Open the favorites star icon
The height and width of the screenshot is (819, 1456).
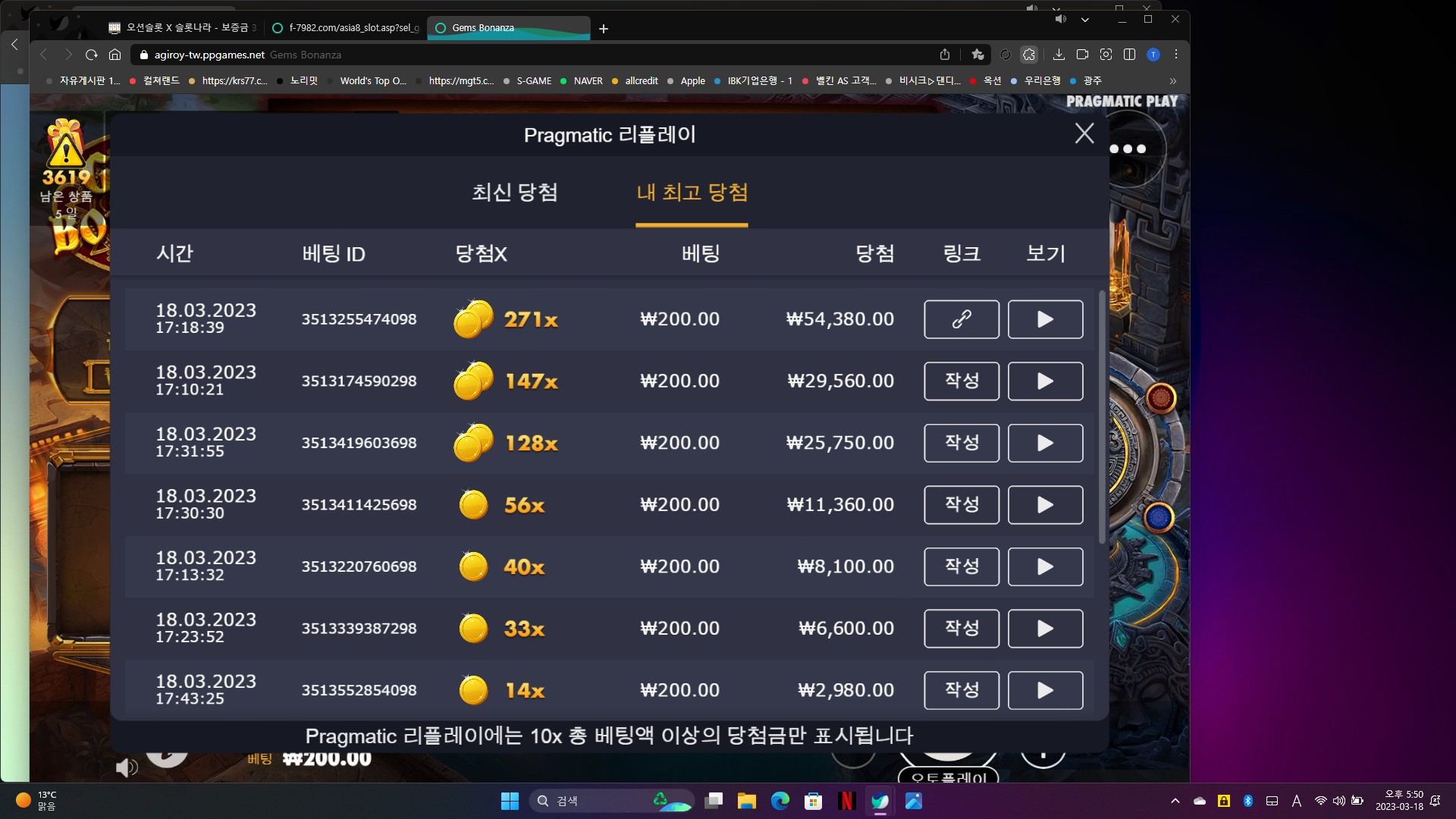click(x=977, y=55)
